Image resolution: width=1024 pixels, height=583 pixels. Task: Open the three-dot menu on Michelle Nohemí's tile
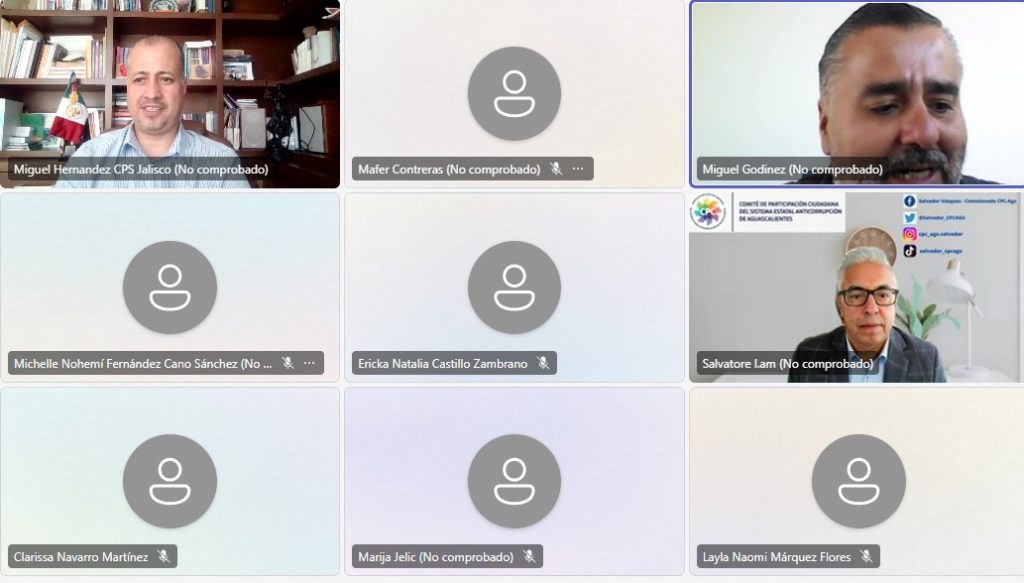pyautogui.click(x=309, y=363)
